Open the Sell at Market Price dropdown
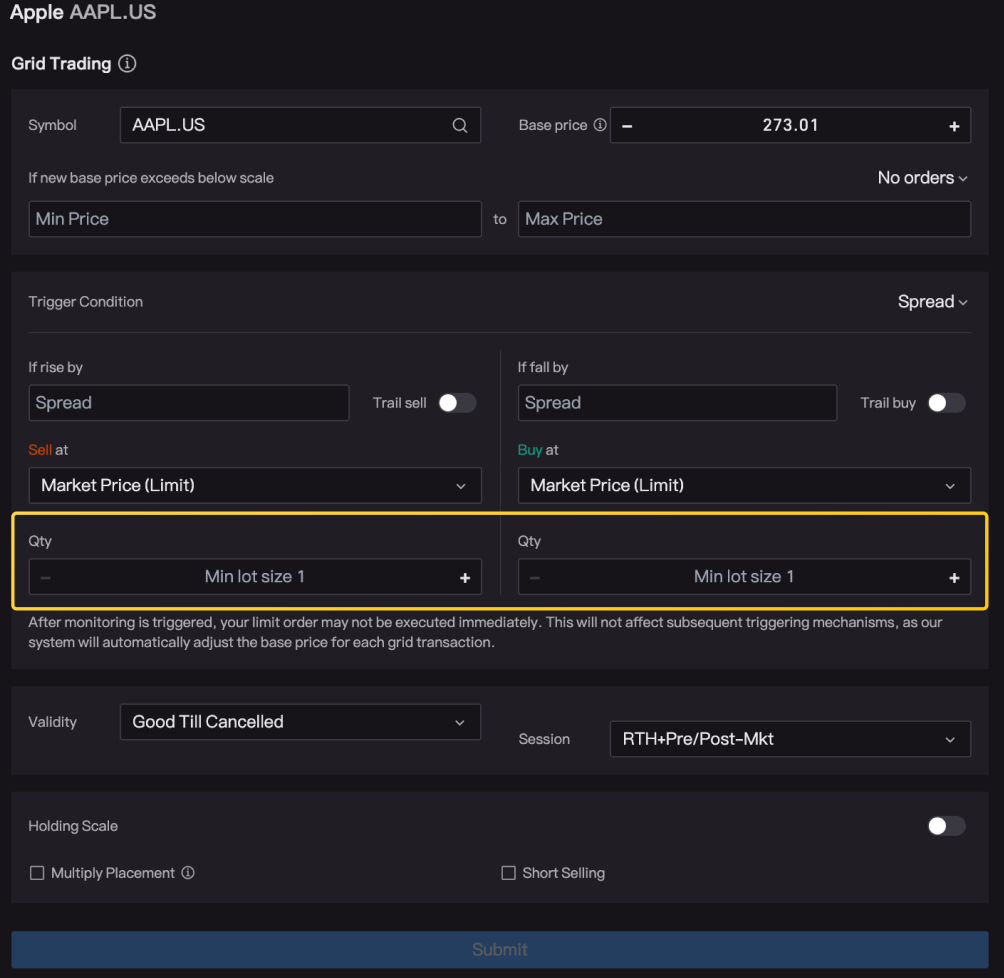This screenshot has width=1004, height=978. tap(255, 486)
